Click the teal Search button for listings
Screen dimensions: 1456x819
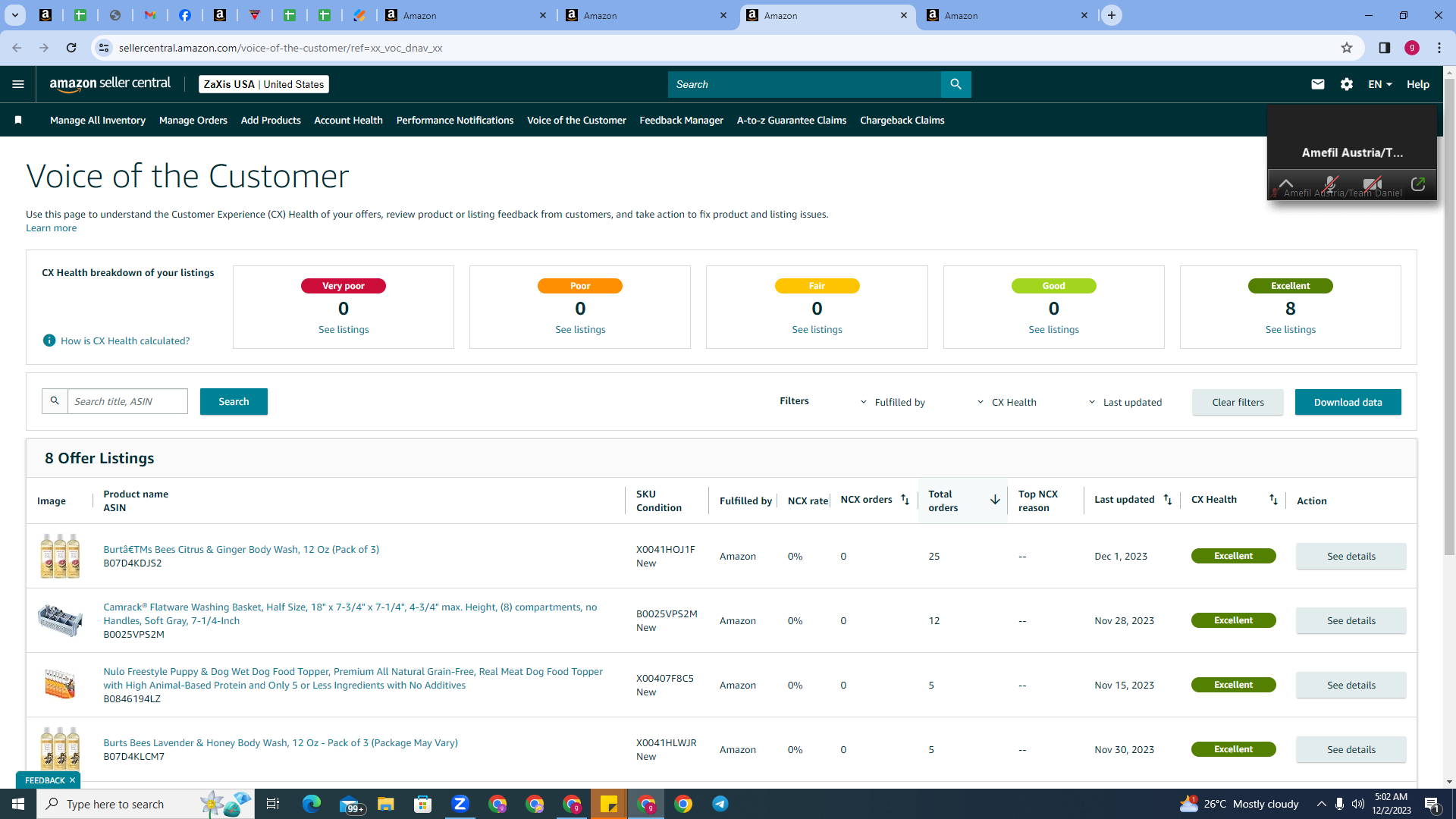point(234,401)
